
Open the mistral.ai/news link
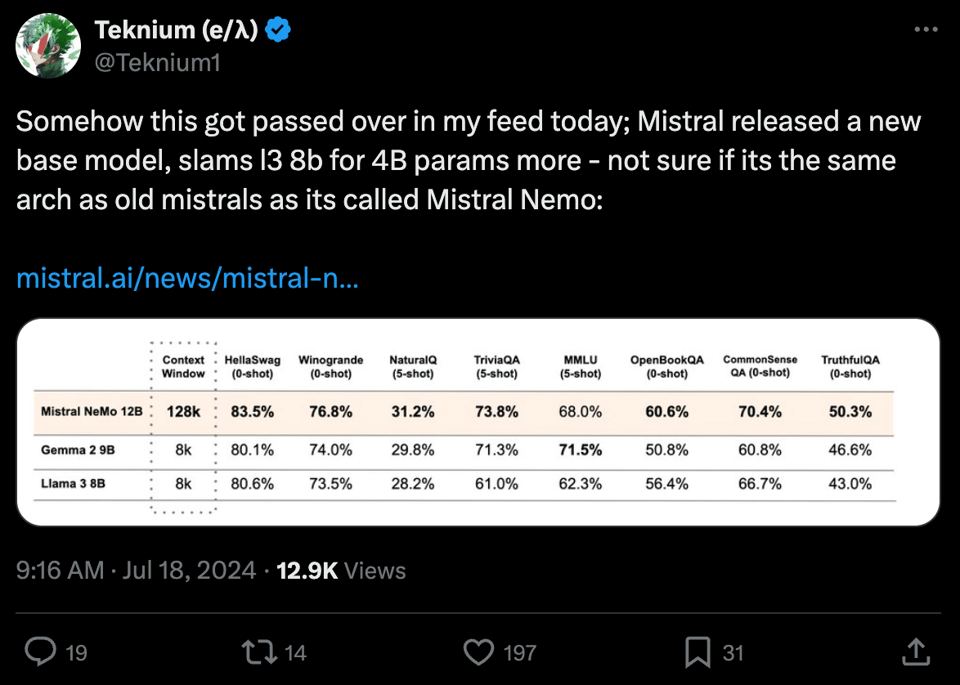coord(188,277)
